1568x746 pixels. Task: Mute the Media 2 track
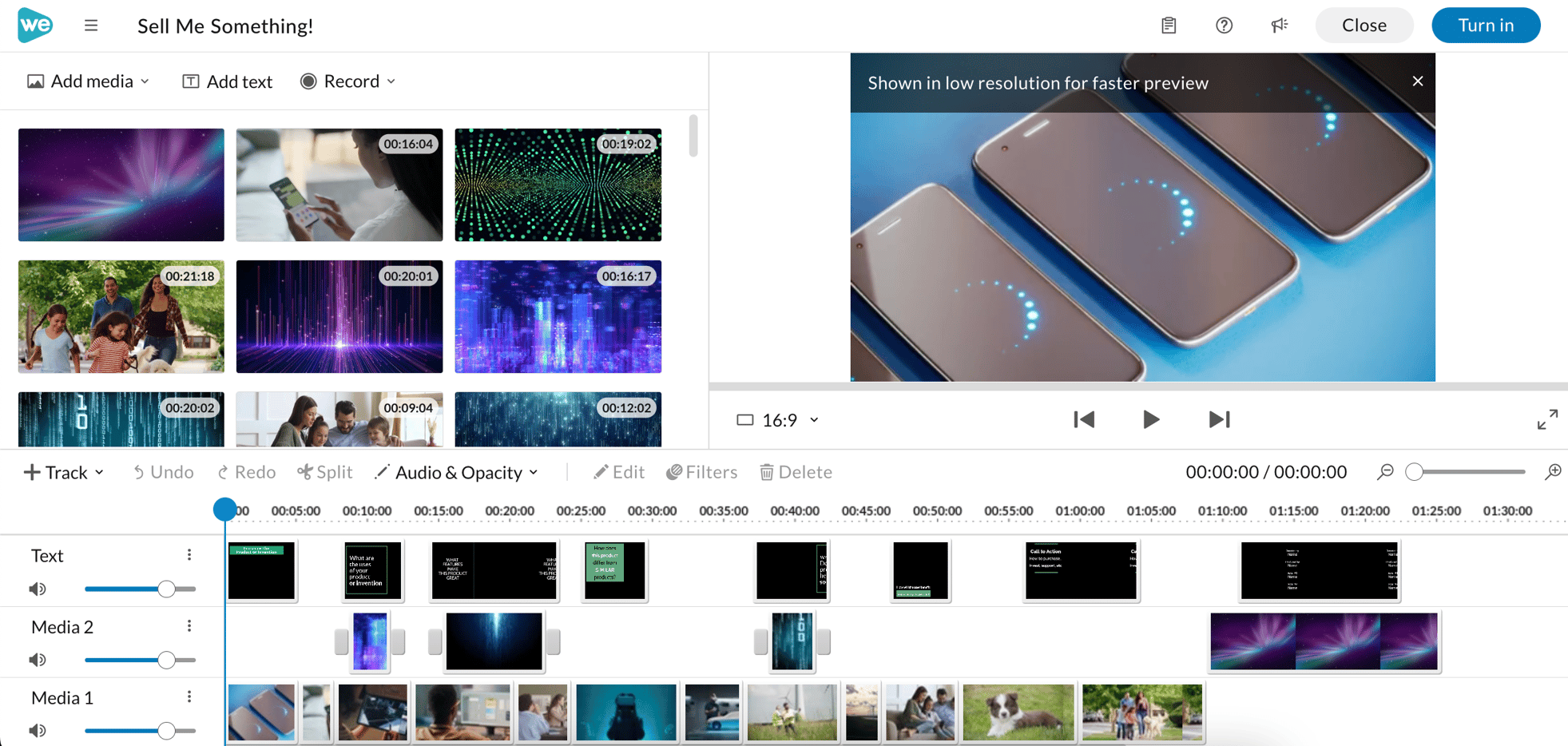38,660
